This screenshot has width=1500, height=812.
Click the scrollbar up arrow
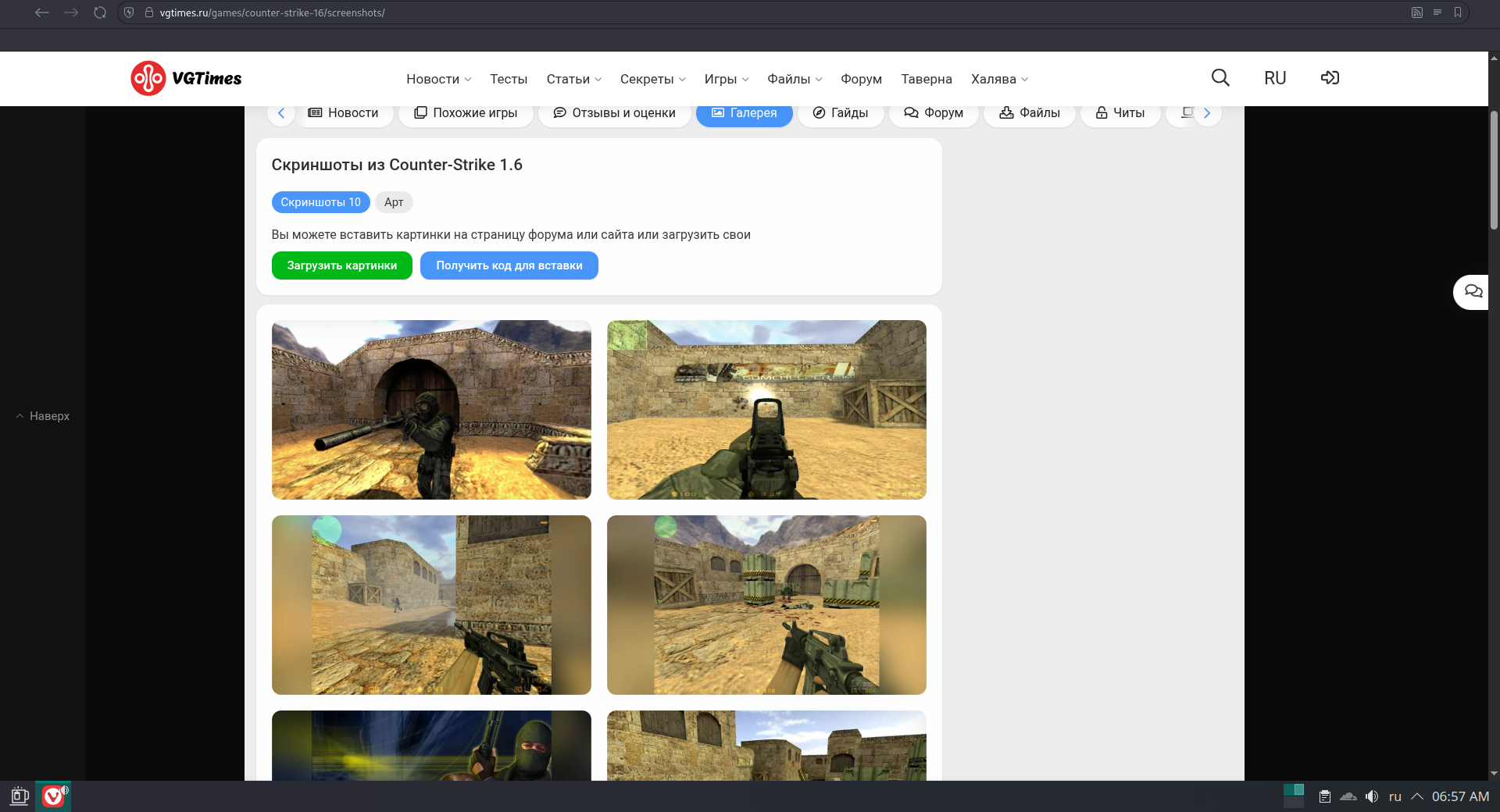coord(1494,58)
